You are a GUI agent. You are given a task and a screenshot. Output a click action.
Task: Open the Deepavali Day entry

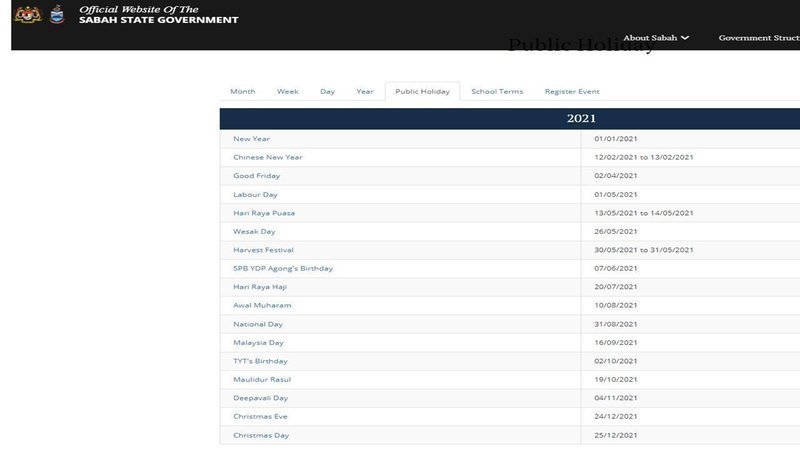tap(261, 398)
